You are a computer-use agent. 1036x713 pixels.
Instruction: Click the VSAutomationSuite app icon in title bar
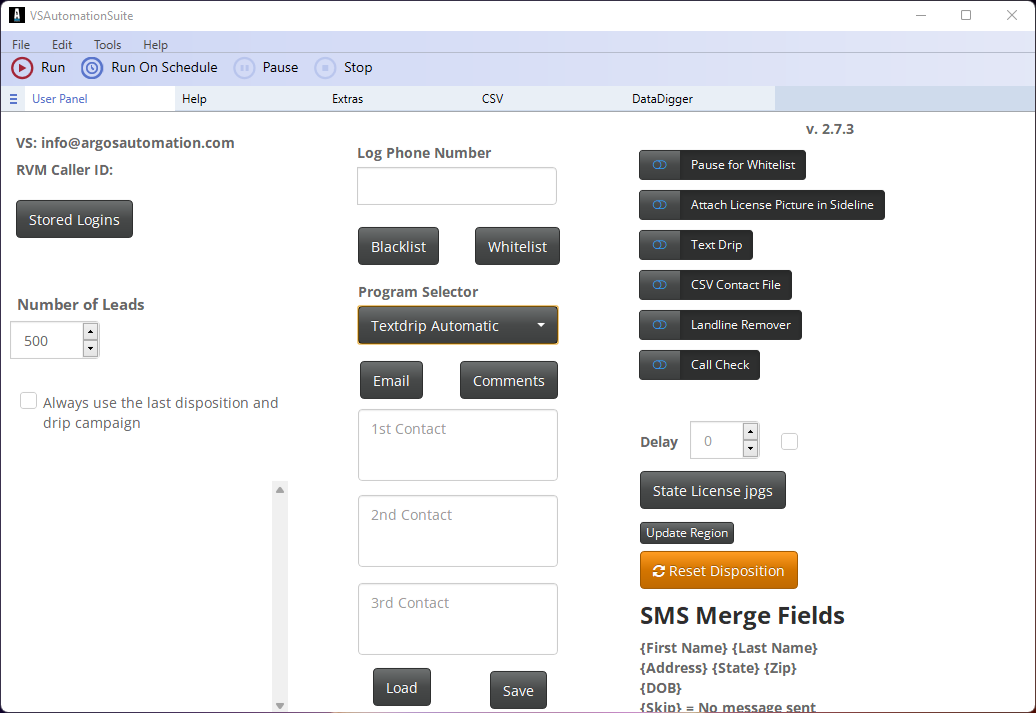pyautogui.click(x=16, y=16)
